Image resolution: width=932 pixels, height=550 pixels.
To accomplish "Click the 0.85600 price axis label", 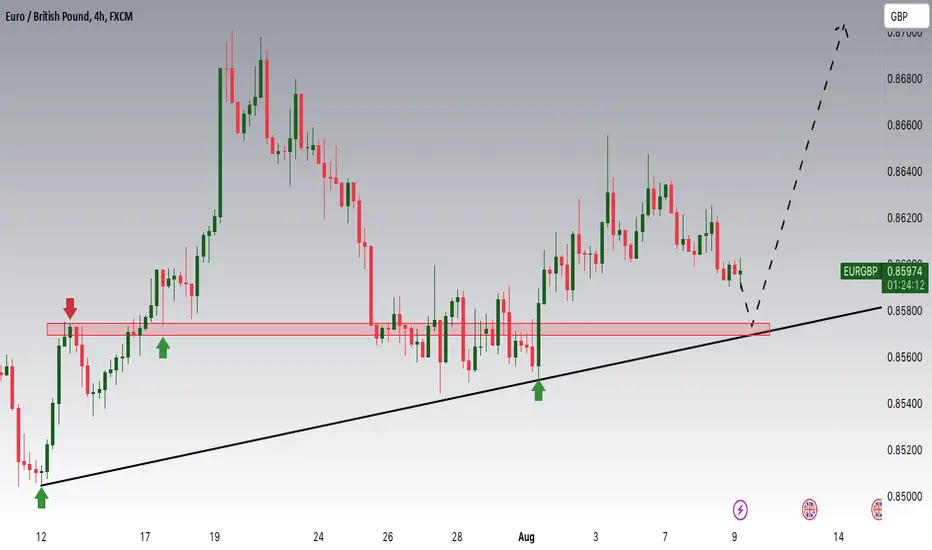I will pos(905,357).
